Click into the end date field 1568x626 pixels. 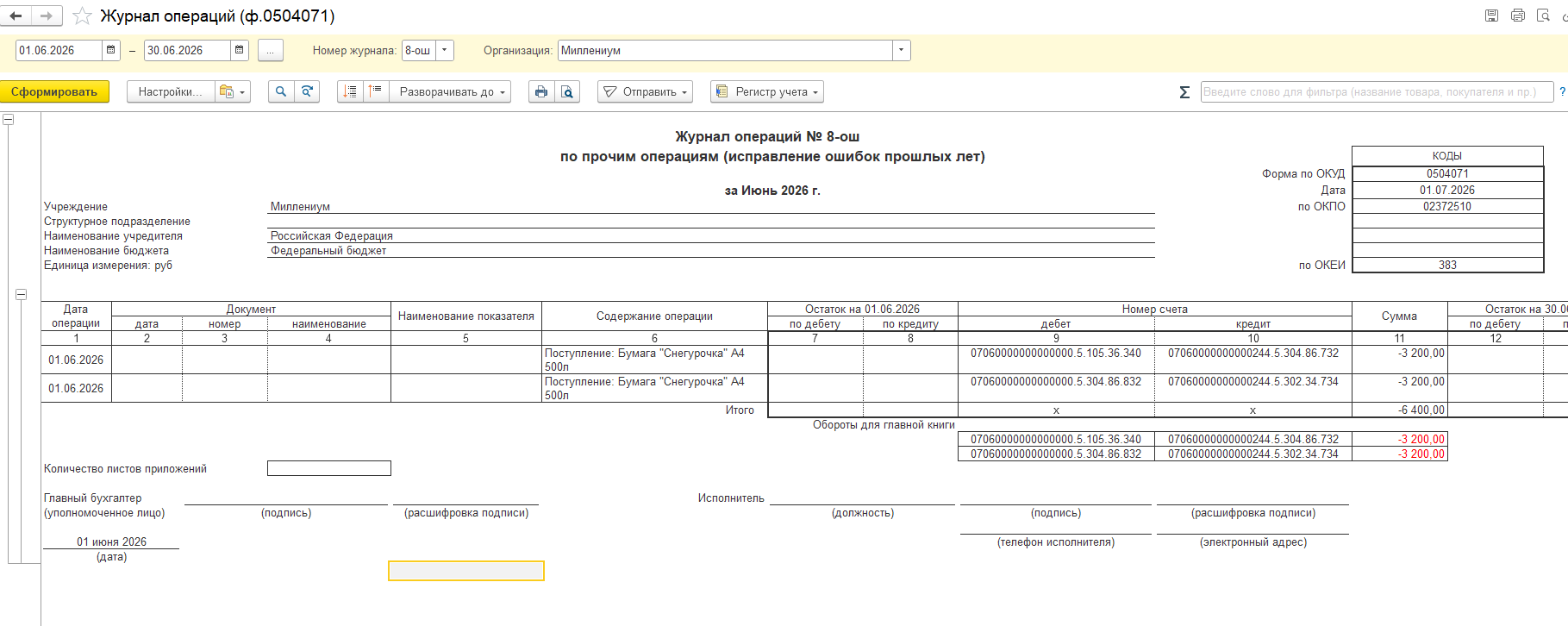pos(188,50)
